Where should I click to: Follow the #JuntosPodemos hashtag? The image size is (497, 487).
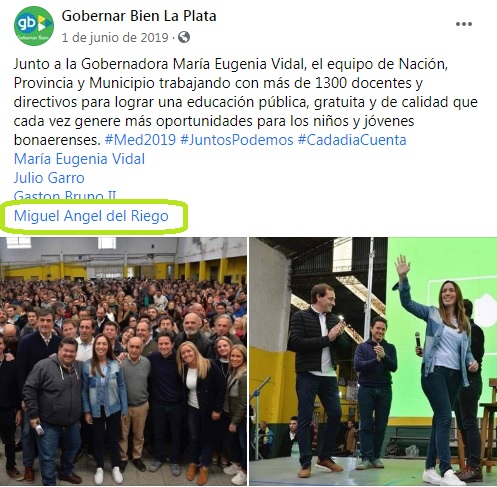(x=237, y=140)
